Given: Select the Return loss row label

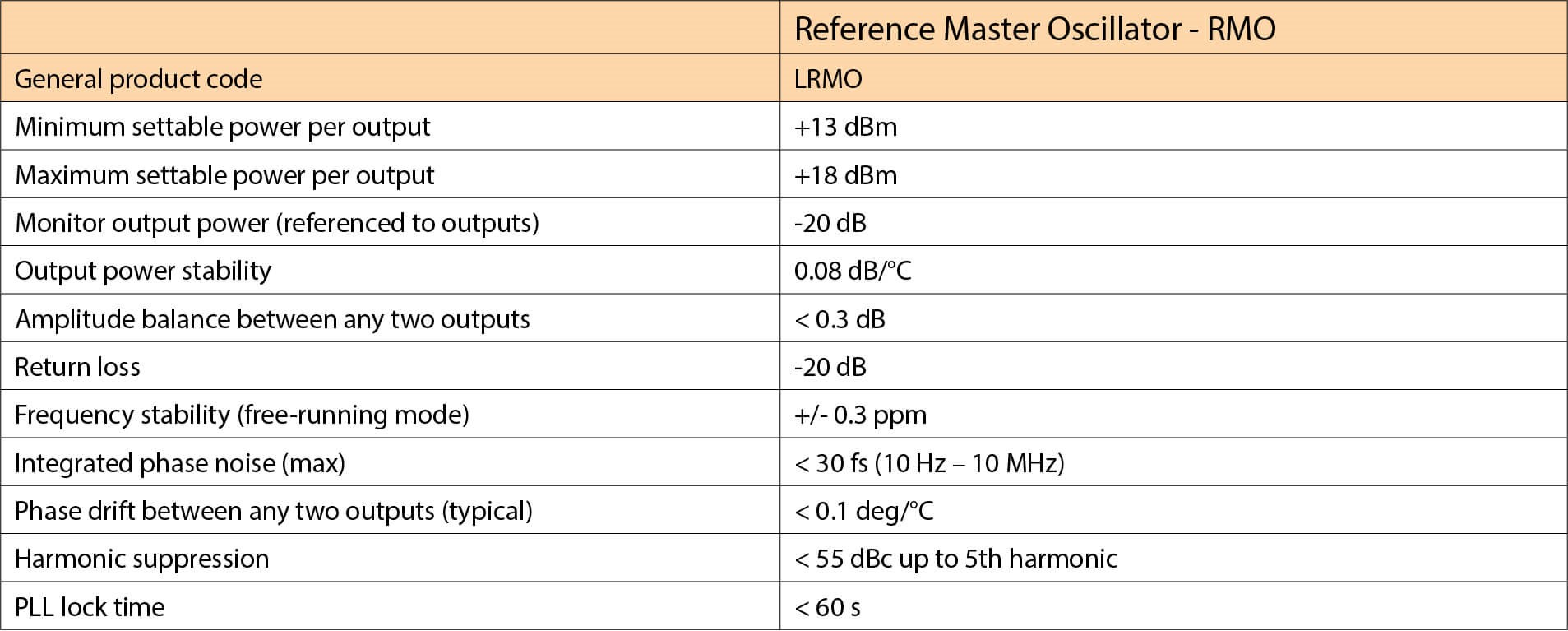Looking at the screenshot, I should point(77,367).
